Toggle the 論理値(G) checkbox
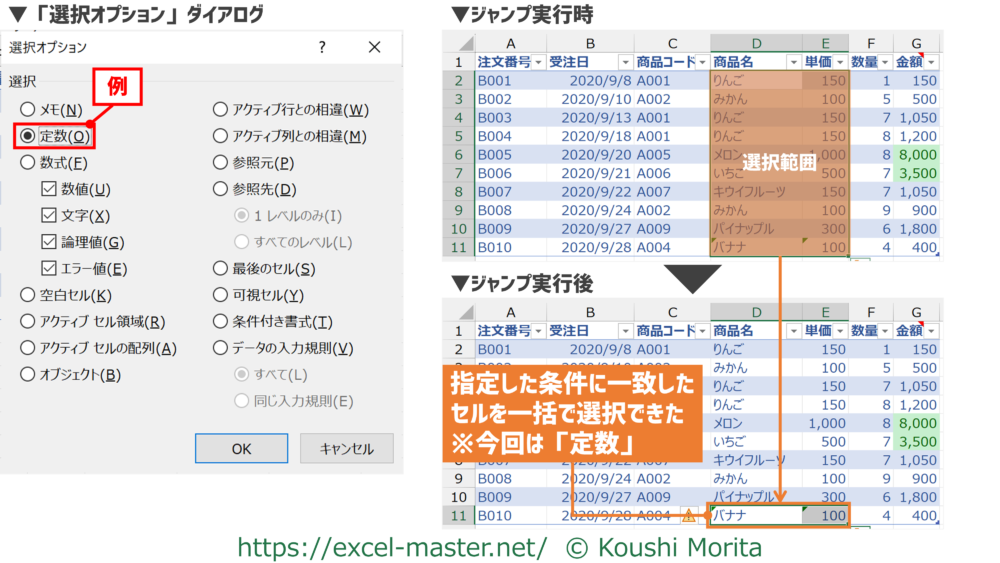1000x563 pixels. [48, 242]
